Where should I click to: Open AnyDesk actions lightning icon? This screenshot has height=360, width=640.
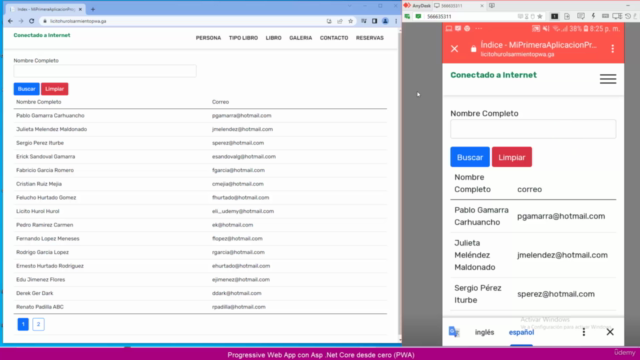tap(593, 16)
